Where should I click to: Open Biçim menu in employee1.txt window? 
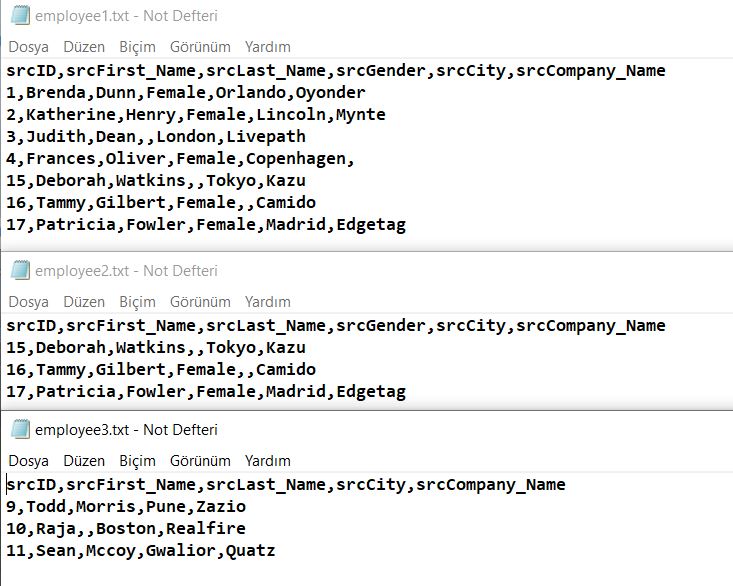137,47
